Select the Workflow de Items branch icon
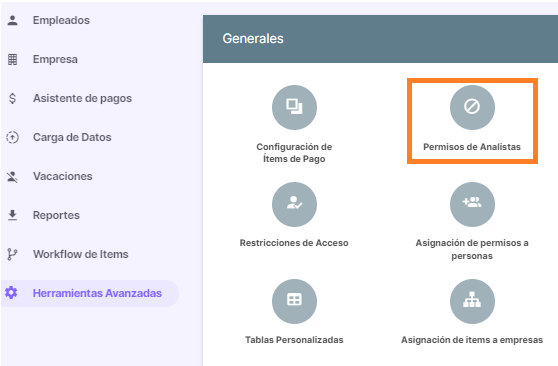Viewport: 558px width, 366px height. pos(12,254)
